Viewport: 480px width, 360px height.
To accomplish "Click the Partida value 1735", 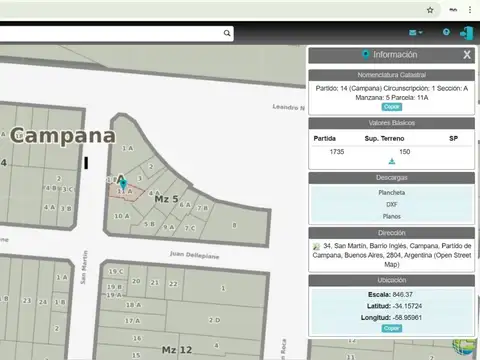I will pos(337,152).
